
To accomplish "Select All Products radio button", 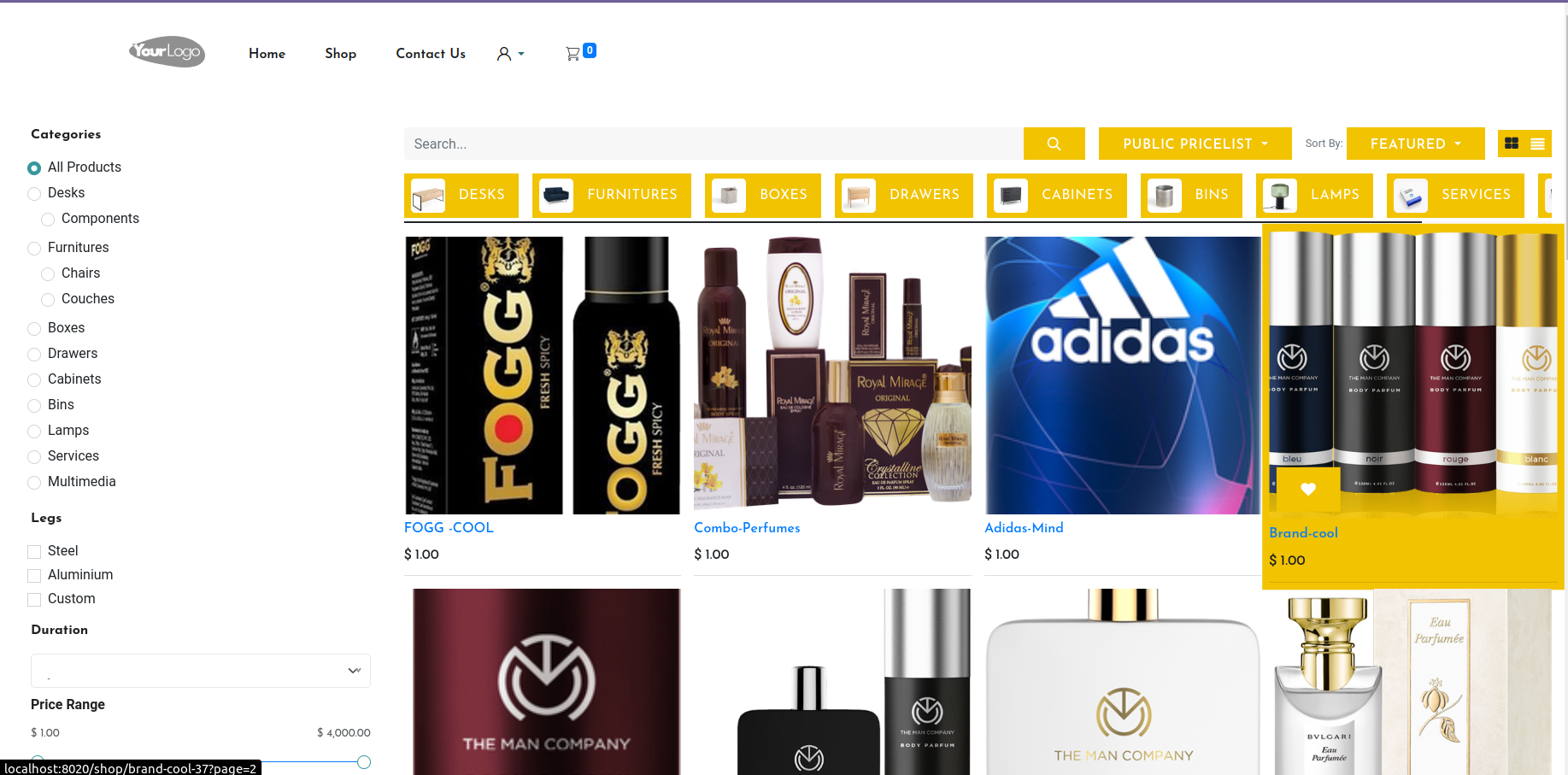I will click(x=34, y=168).
